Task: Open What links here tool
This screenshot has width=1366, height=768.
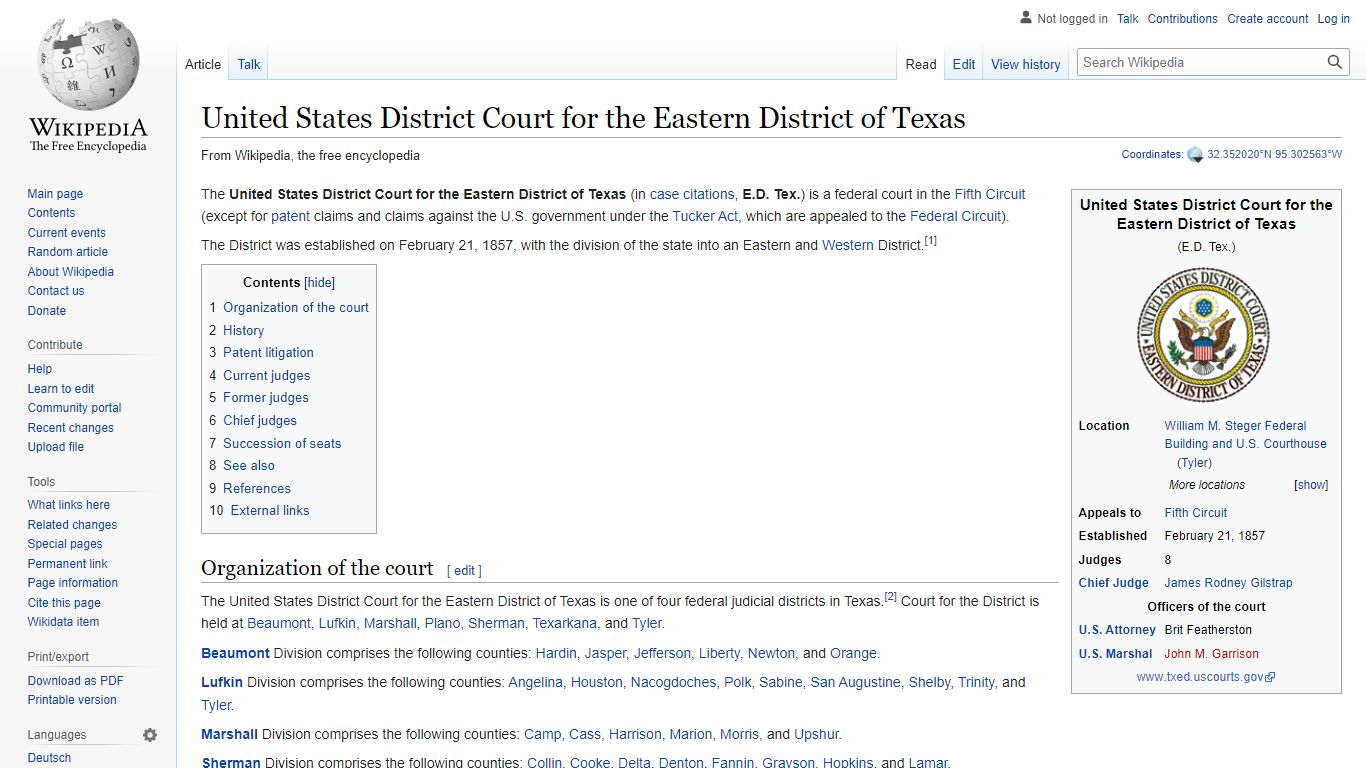Action: (68, 505)
